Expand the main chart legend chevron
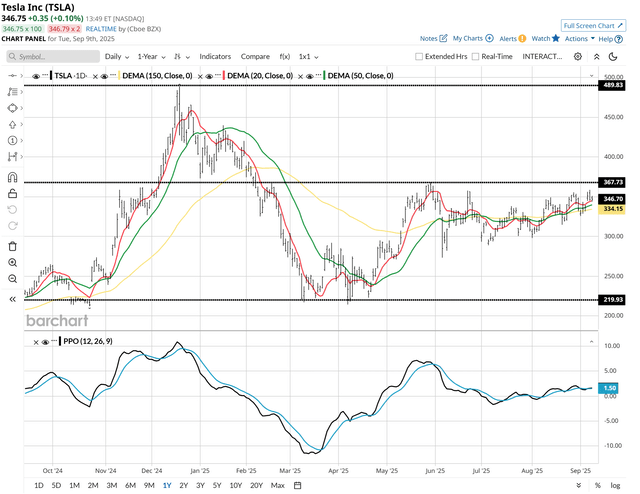The width and height of the screenshot is (640, 494). tap(591, 76)
